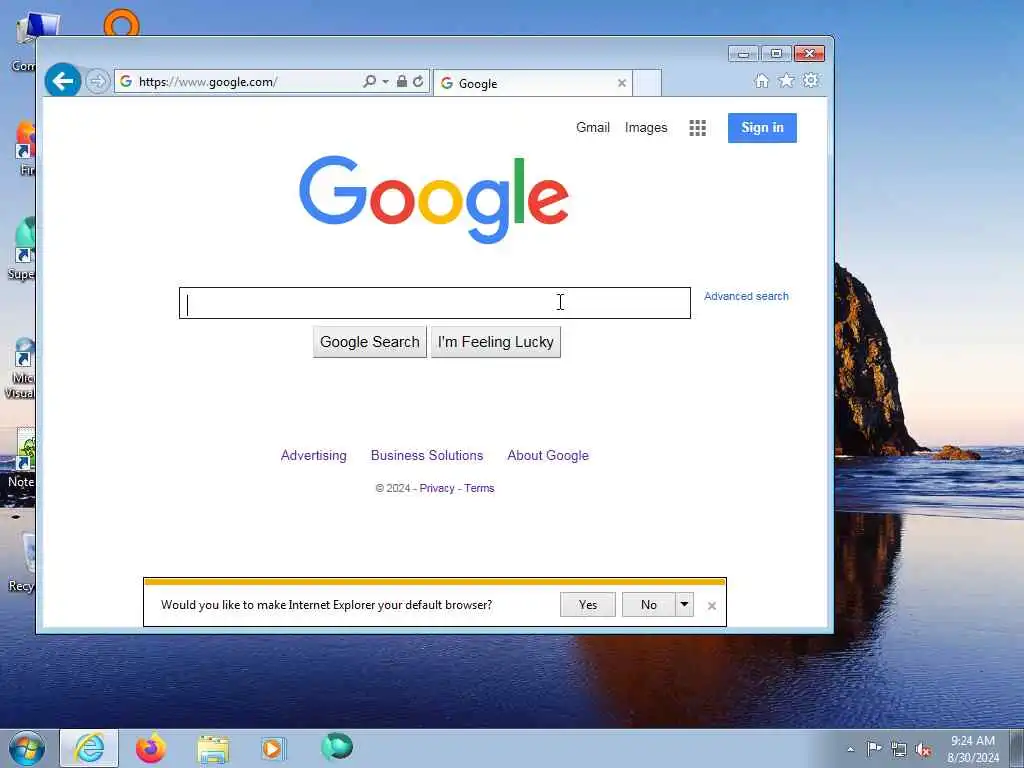Close the Google tab
1024x768 pixels.
[622, 83]
